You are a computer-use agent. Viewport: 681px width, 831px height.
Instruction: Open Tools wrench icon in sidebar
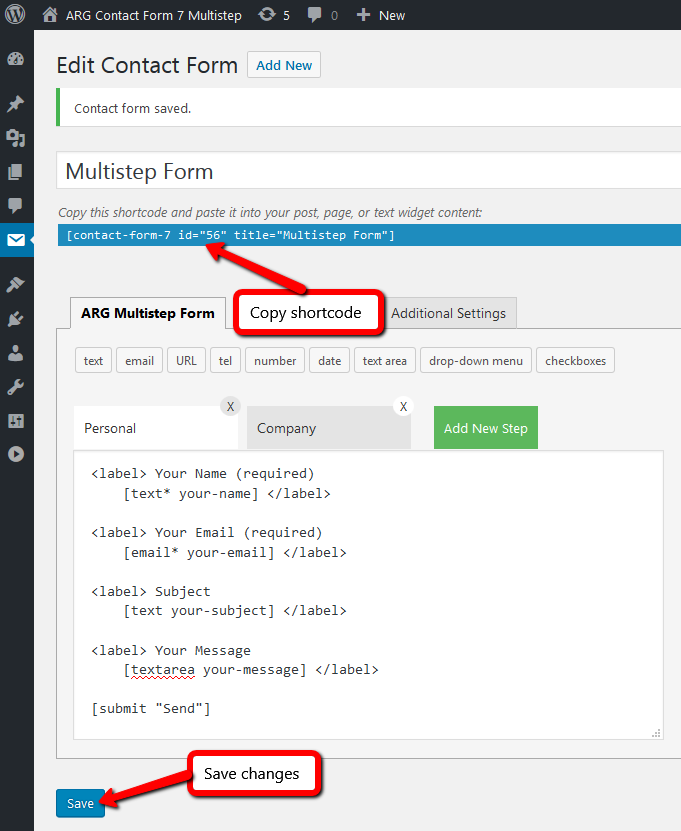[x=16, y=387]
